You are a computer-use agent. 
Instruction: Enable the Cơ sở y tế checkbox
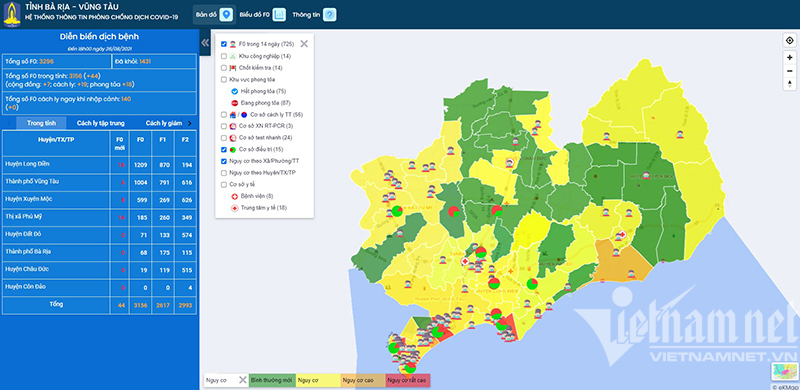[x=223, y=185]
